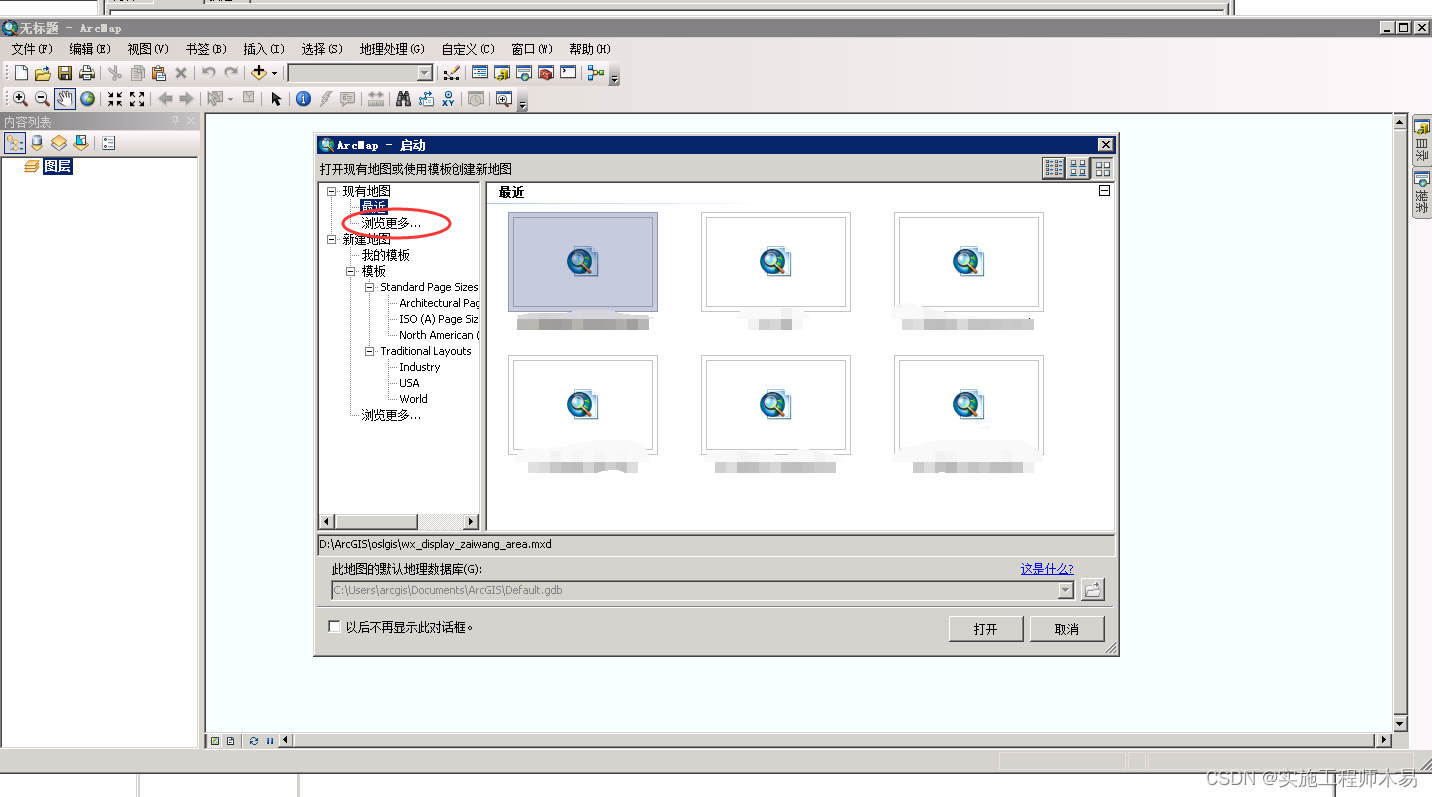Select 浏览更多... under 新建地图
Image resolution: width=1432 pixels, height=797 pixels.
click(391, 415)
